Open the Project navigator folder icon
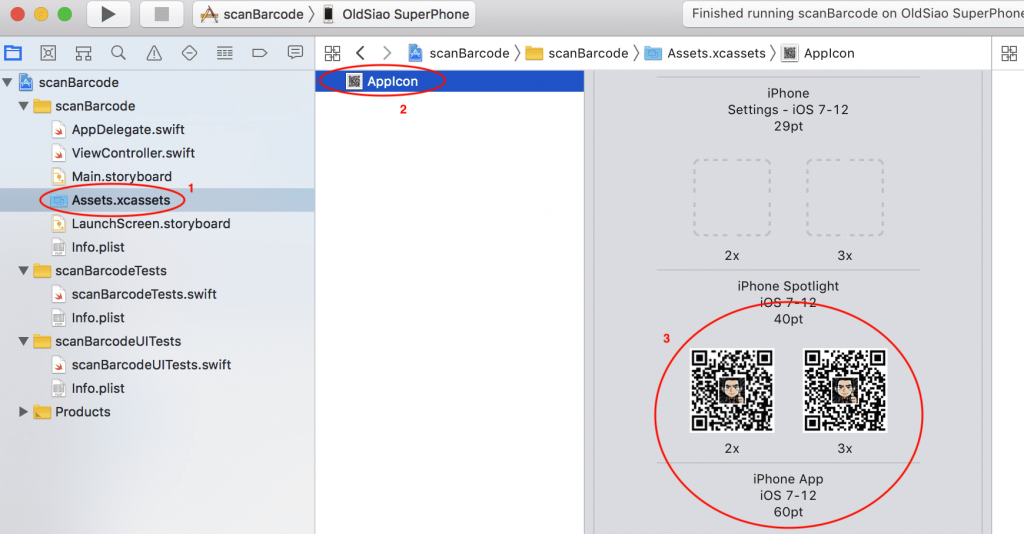Screen dimensions: 1024x534 [13, 53]
